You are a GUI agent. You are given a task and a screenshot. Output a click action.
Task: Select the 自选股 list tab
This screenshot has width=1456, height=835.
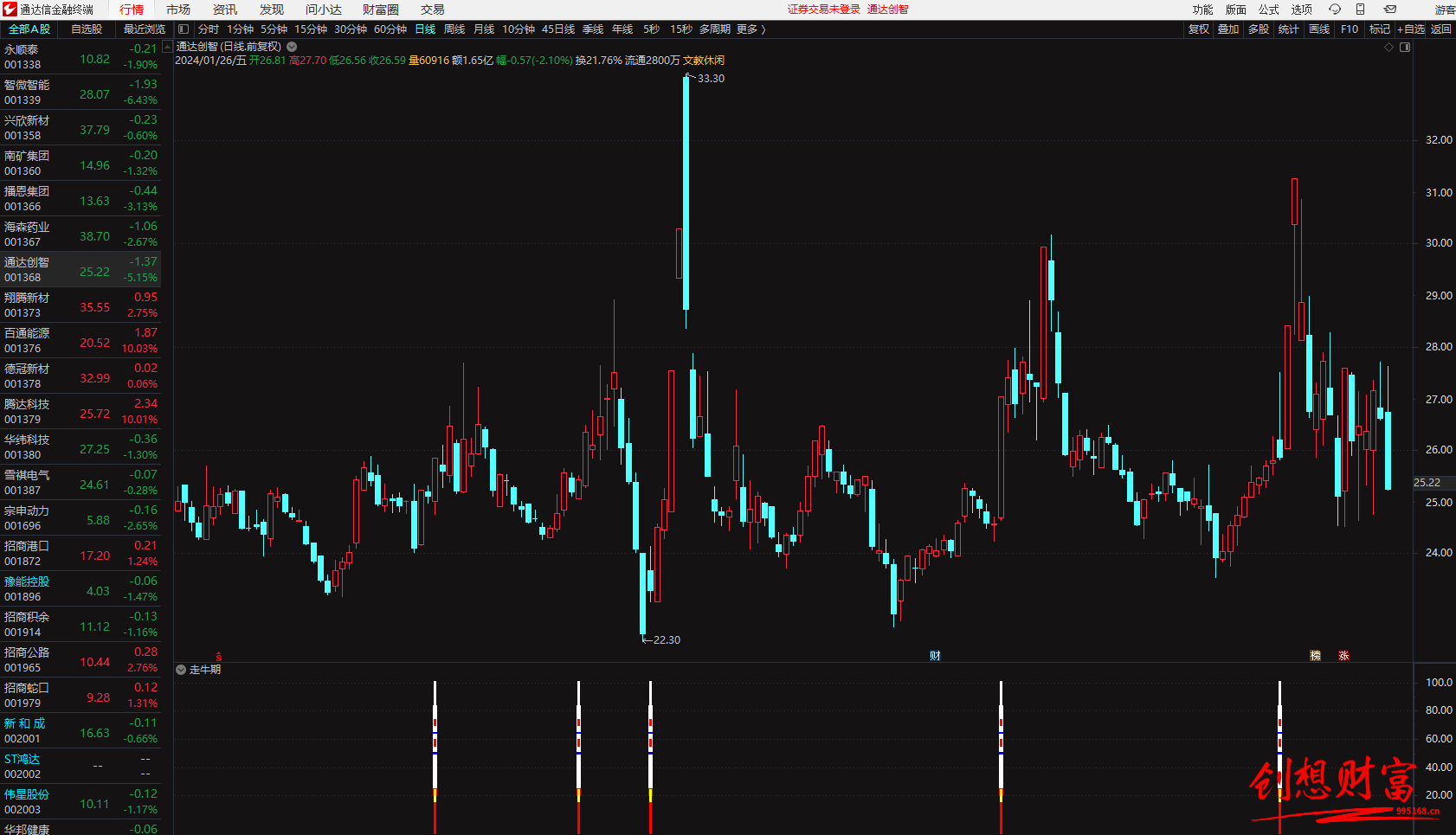tap(87, 29)
